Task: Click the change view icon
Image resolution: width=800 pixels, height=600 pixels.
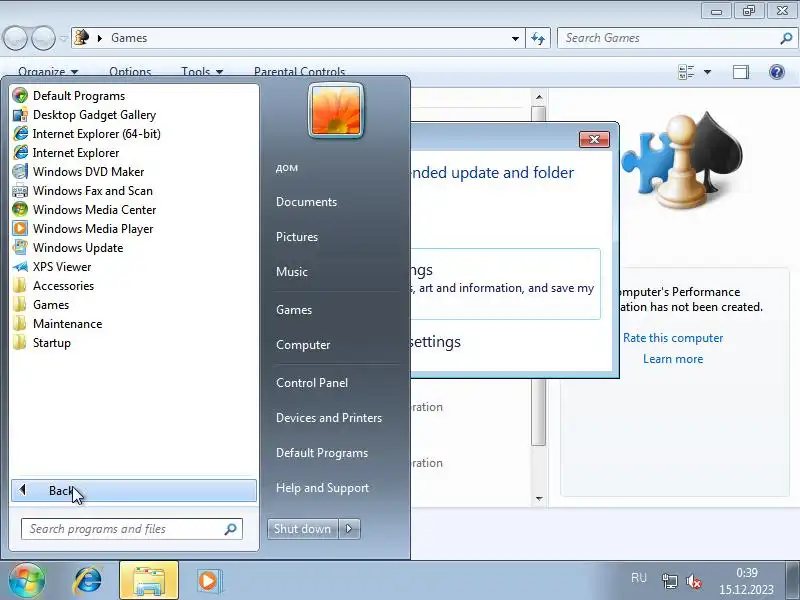Action: 686,72
